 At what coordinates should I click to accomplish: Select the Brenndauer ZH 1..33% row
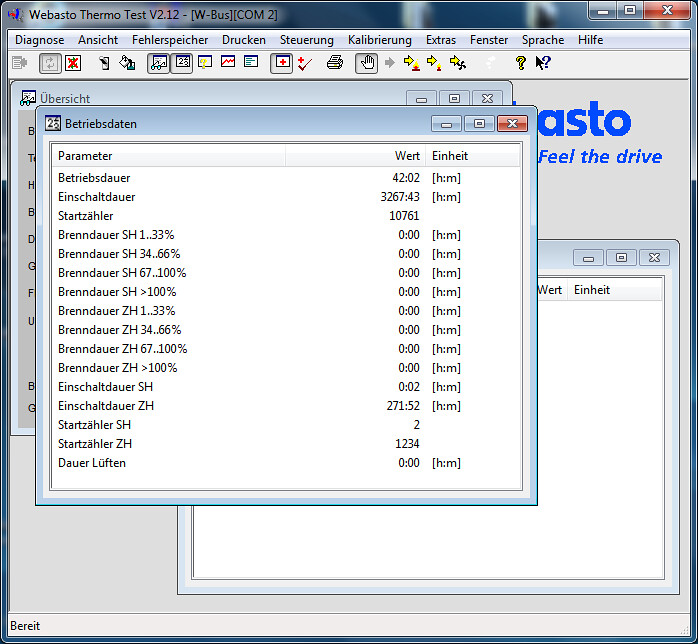[286, 311]
